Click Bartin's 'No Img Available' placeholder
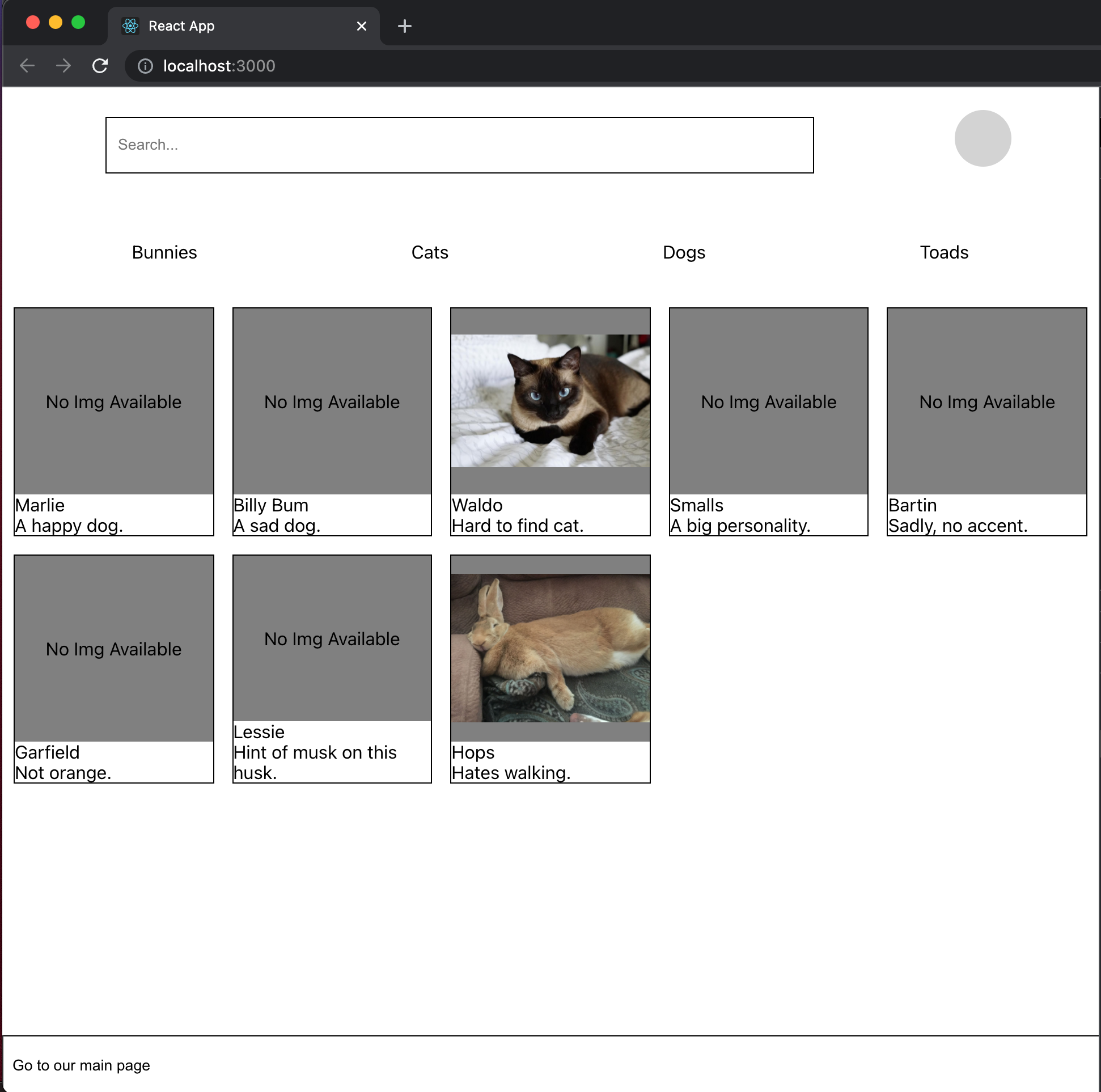 986,402
